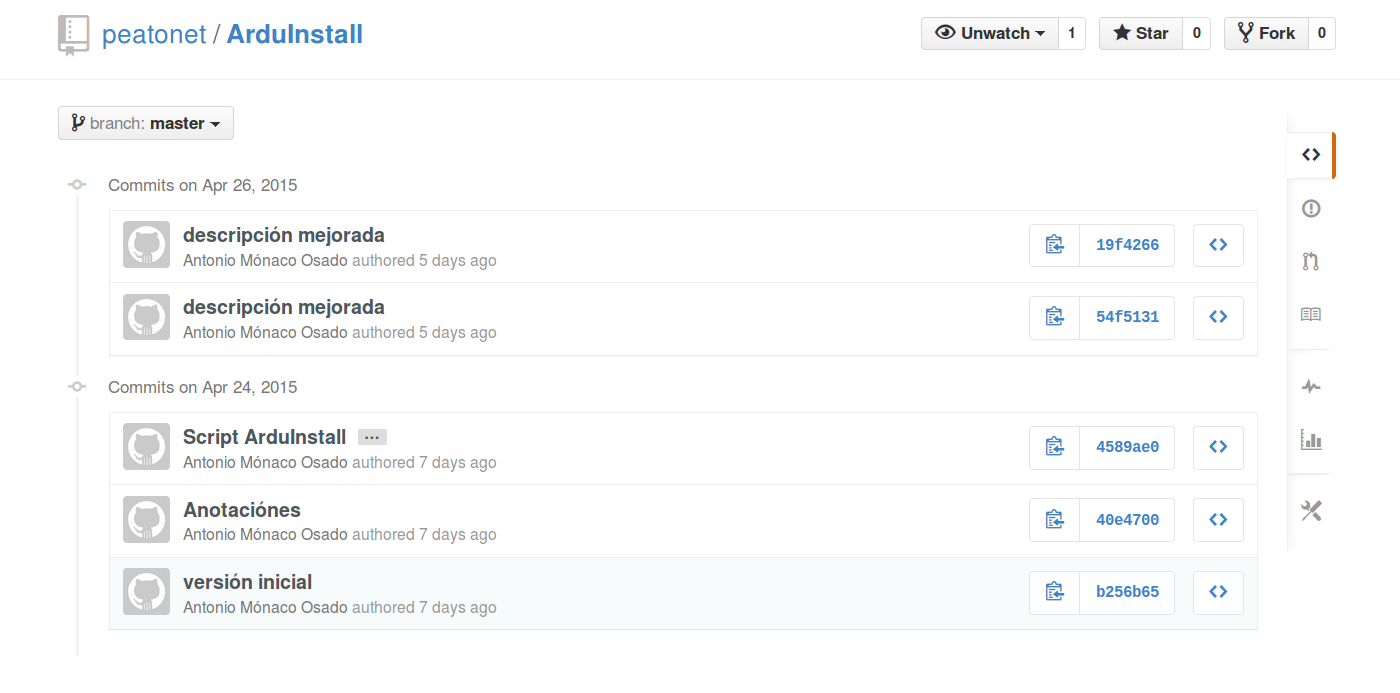Open the Anotaciónes commit message
Viewport: 1400px width, 693px height.
242,510
